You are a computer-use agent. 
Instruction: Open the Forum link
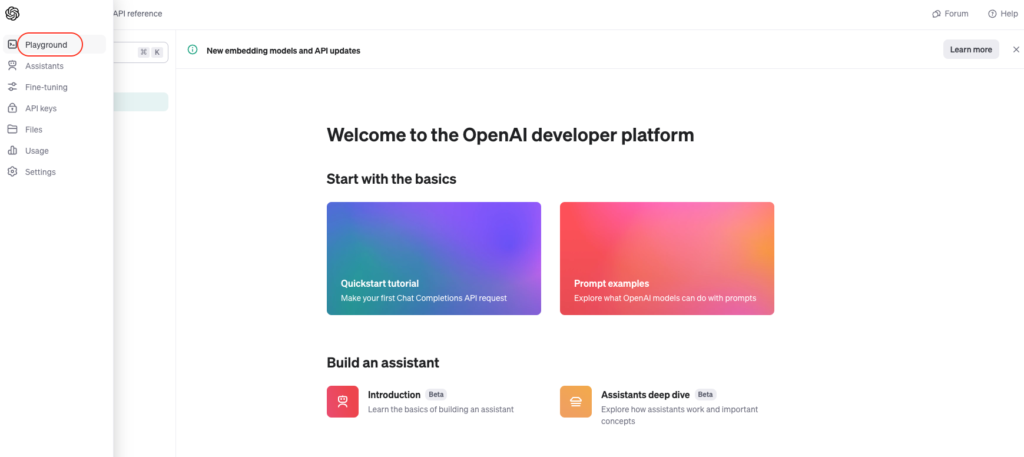click(x=950, y=14)
